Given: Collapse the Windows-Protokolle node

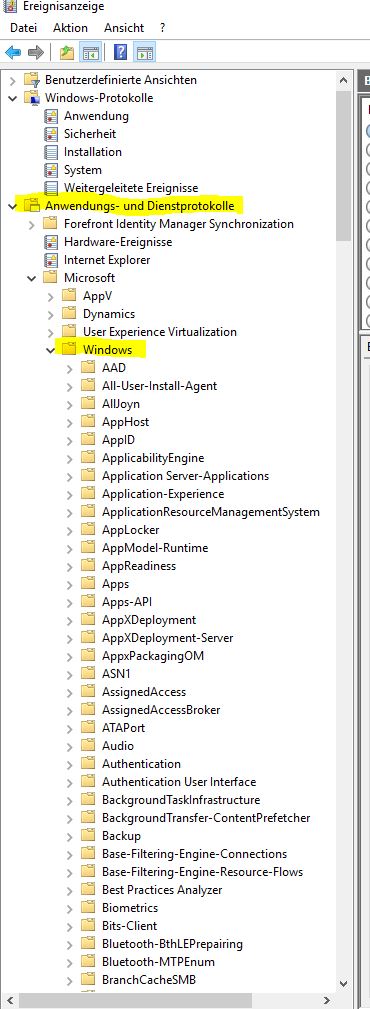Looking at the screenshot, I should (12, 98).
